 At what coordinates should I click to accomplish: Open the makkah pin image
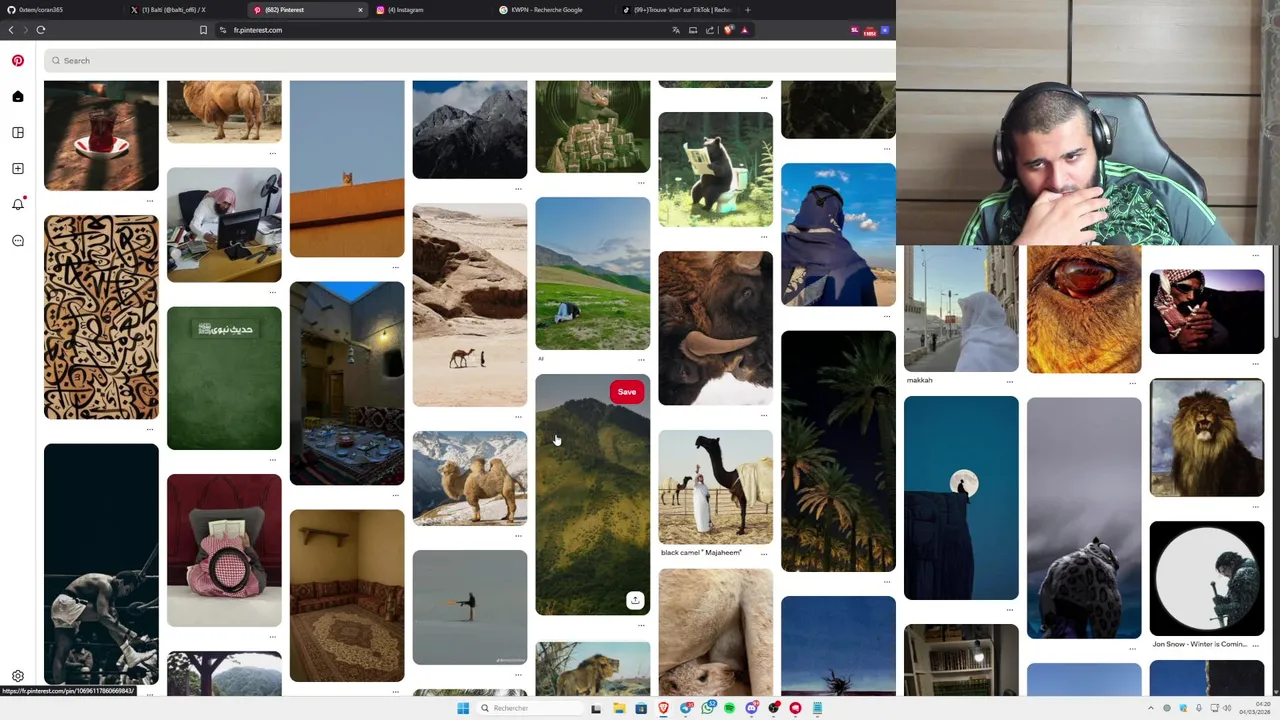(x=961, y=308)
